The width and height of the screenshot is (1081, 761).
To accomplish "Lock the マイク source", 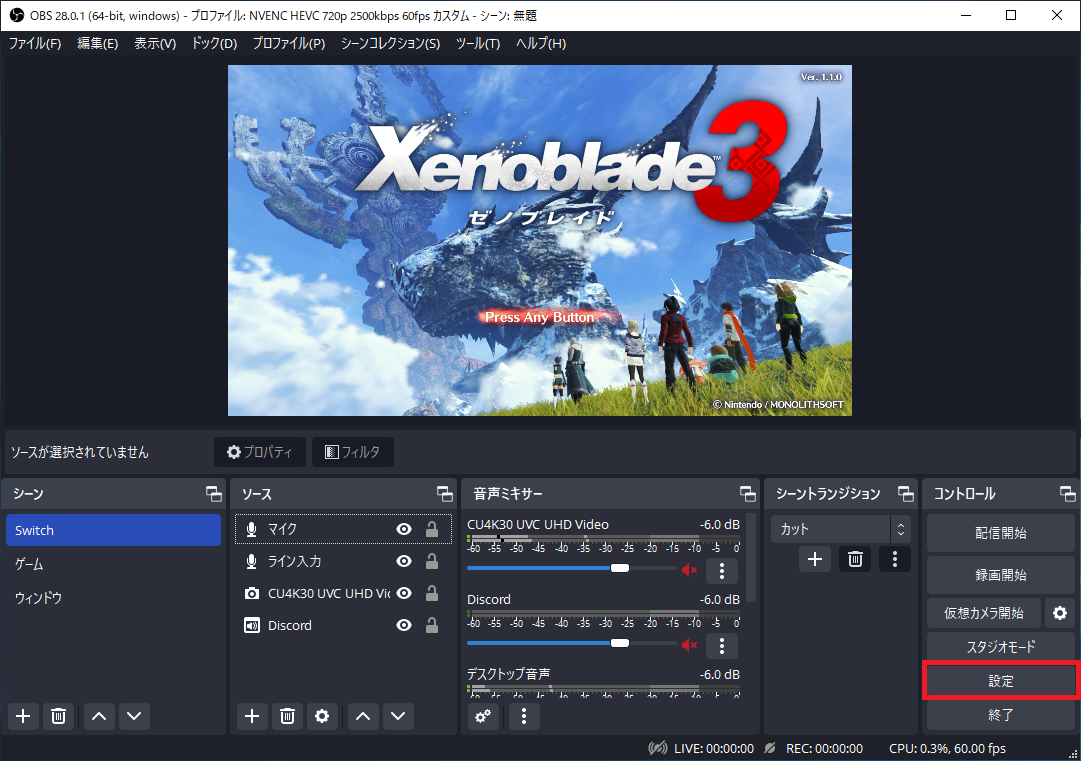I will (x=432, y=529).
